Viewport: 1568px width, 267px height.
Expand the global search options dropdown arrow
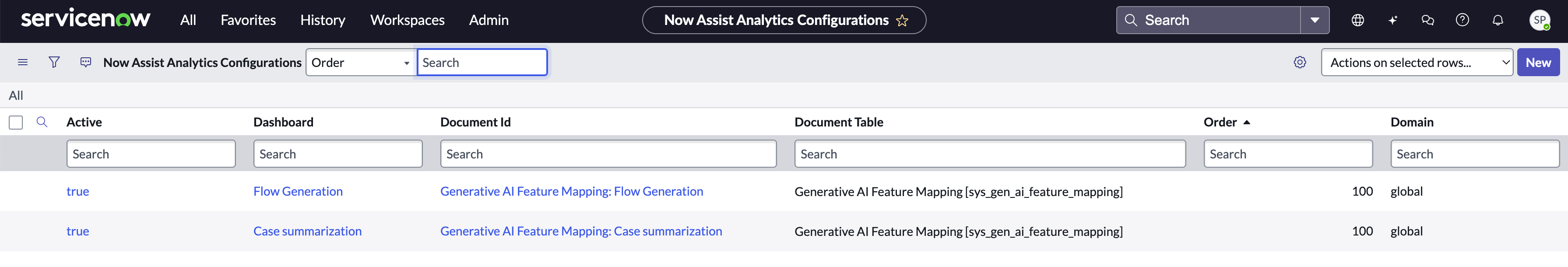pyautogui.click(x=1315, y=20)
